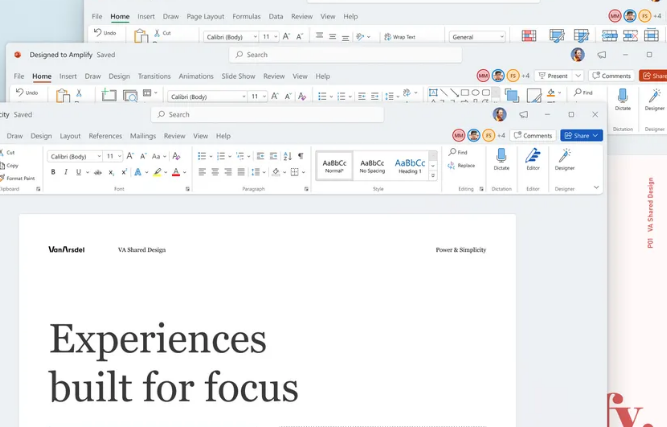Open Designer in Word ribbon

click(x=564, y=159)
